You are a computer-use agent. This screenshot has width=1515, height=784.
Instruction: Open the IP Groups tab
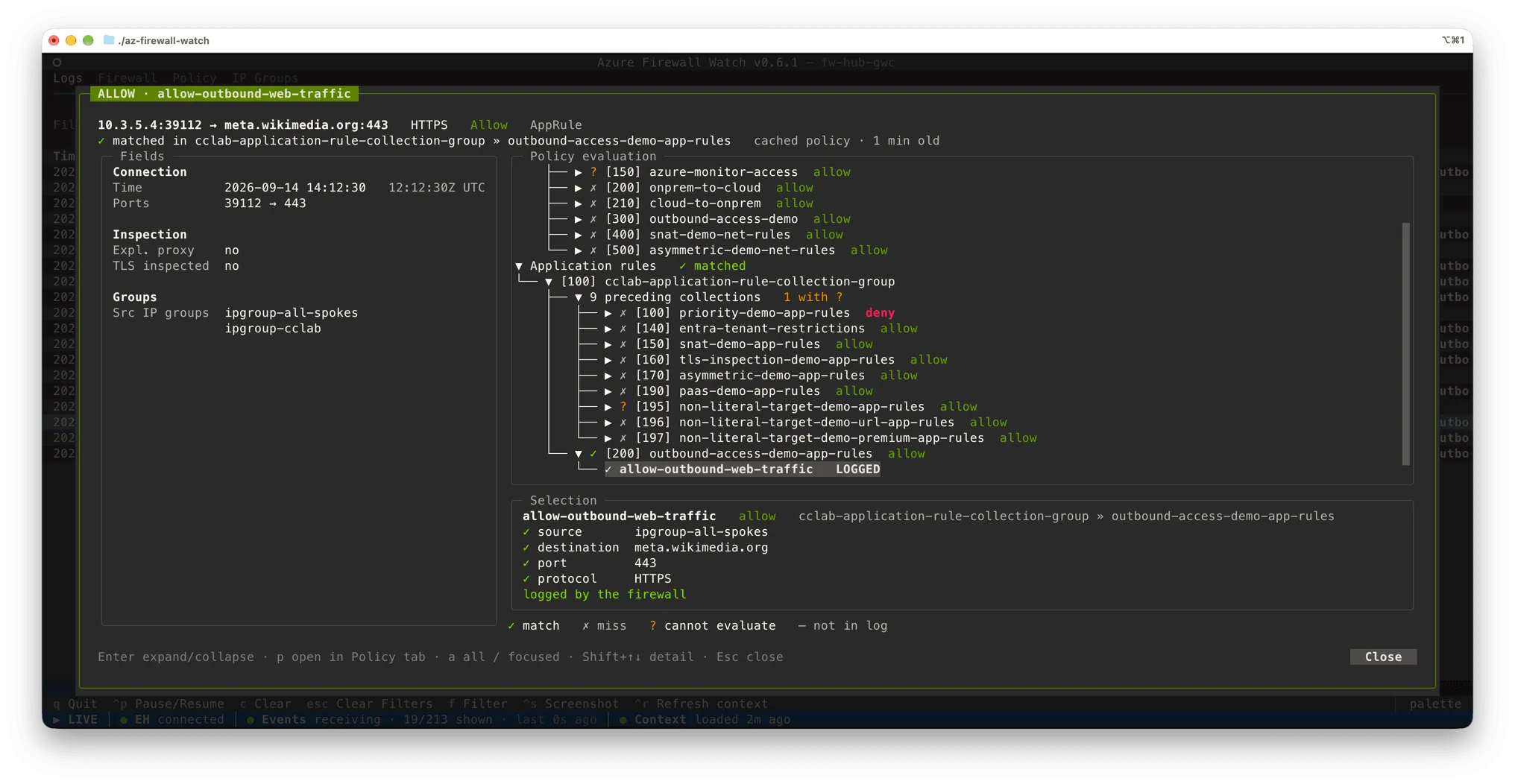pos(265,78)
